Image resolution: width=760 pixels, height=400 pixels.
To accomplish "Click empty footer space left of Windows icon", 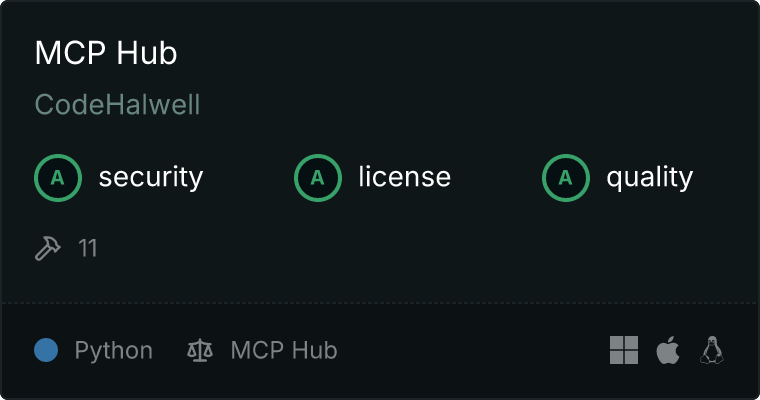I will (473, 350).
